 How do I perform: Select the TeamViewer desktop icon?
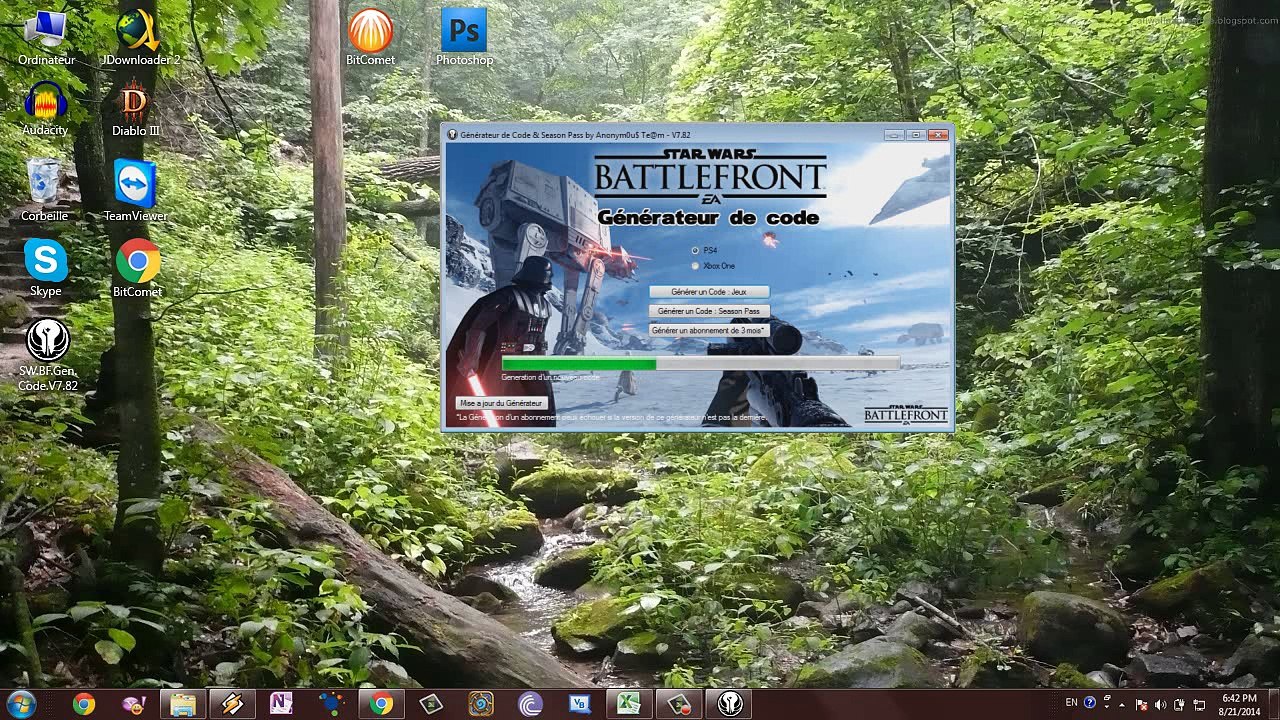coord(135,190)
